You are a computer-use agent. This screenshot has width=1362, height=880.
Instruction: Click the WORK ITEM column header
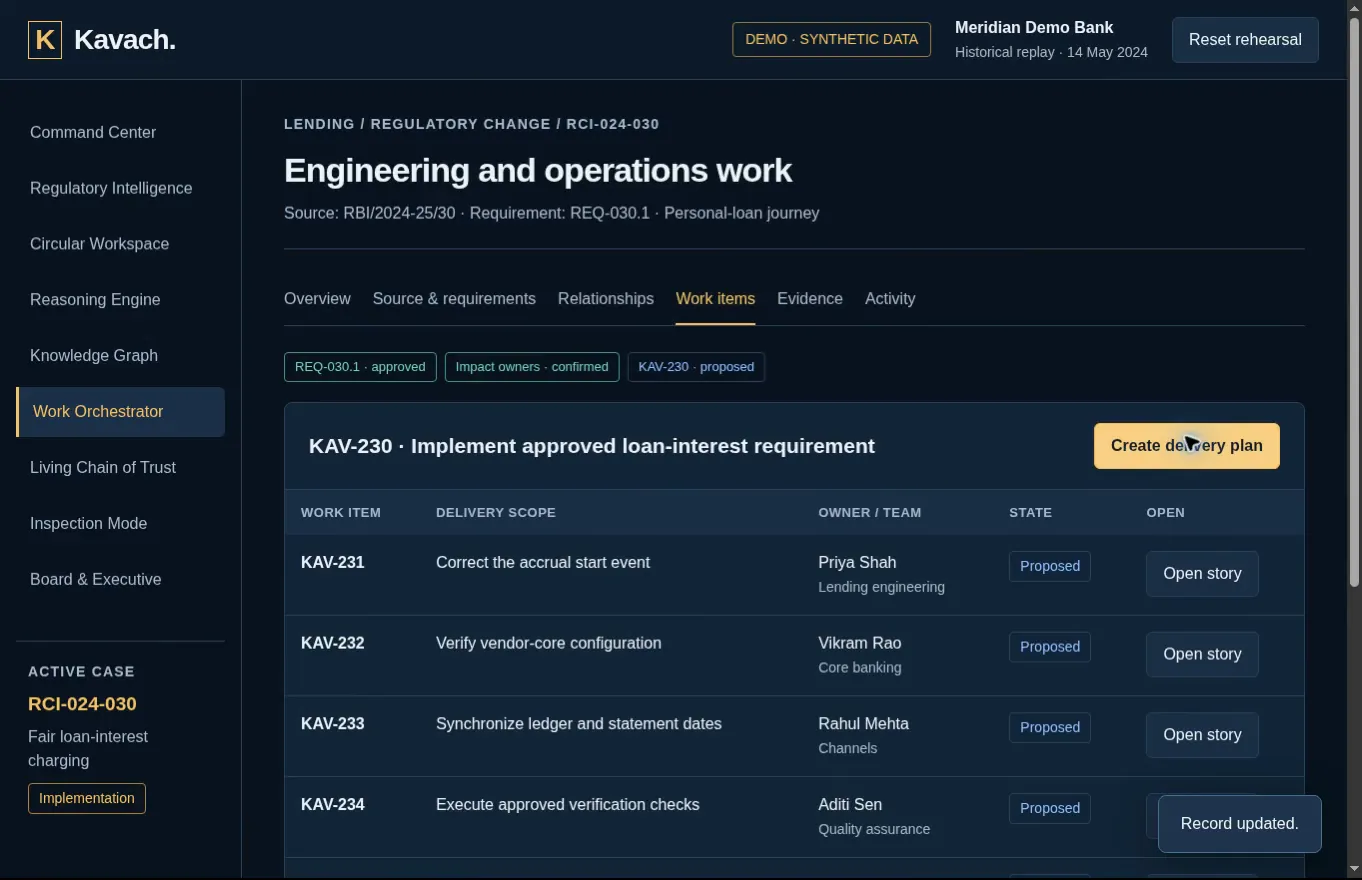(x=341, y=513)
